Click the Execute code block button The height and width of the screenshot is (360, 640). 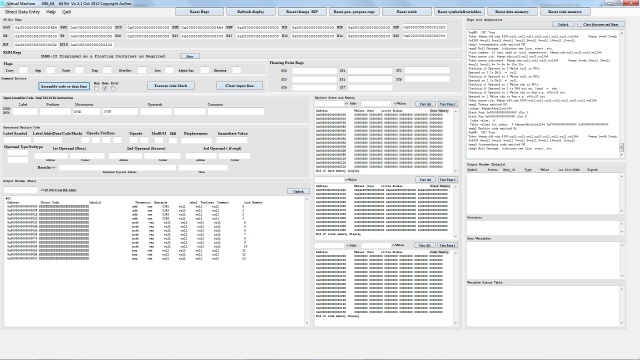(x=171, y=86)
